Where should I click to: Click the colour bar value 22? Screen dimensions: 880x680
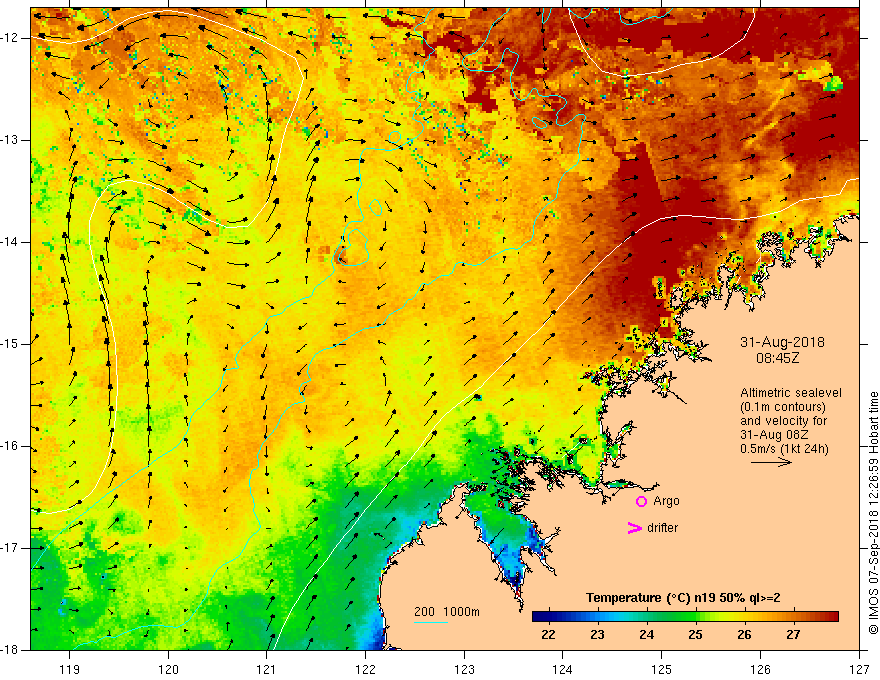(548, 635)
